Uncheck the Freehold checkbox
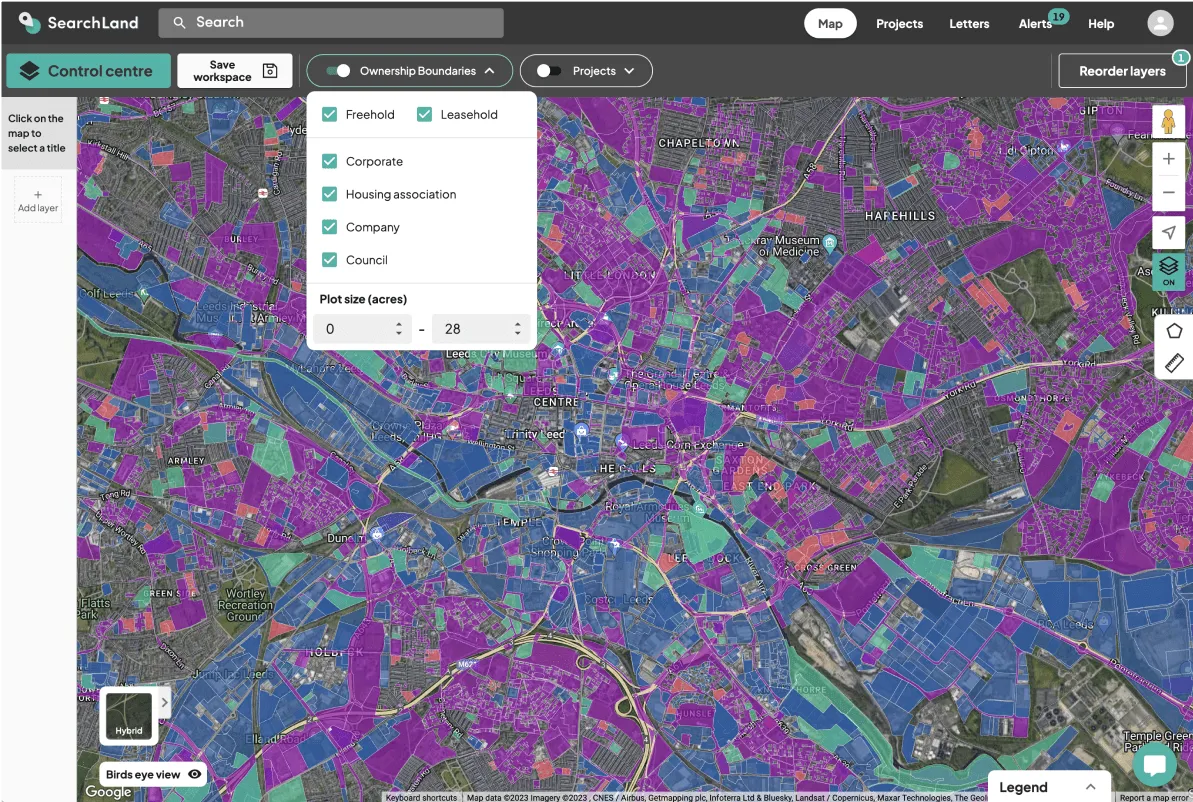Viewport: 1193px width, 802px height. tap(329, 114)
